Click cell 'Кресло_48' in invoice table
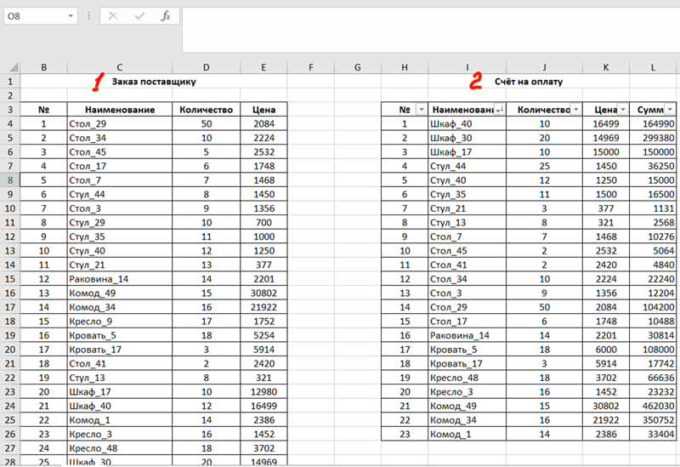Image resolution: width=680 pixels, height=467 pixels. (x=467, y=378)
